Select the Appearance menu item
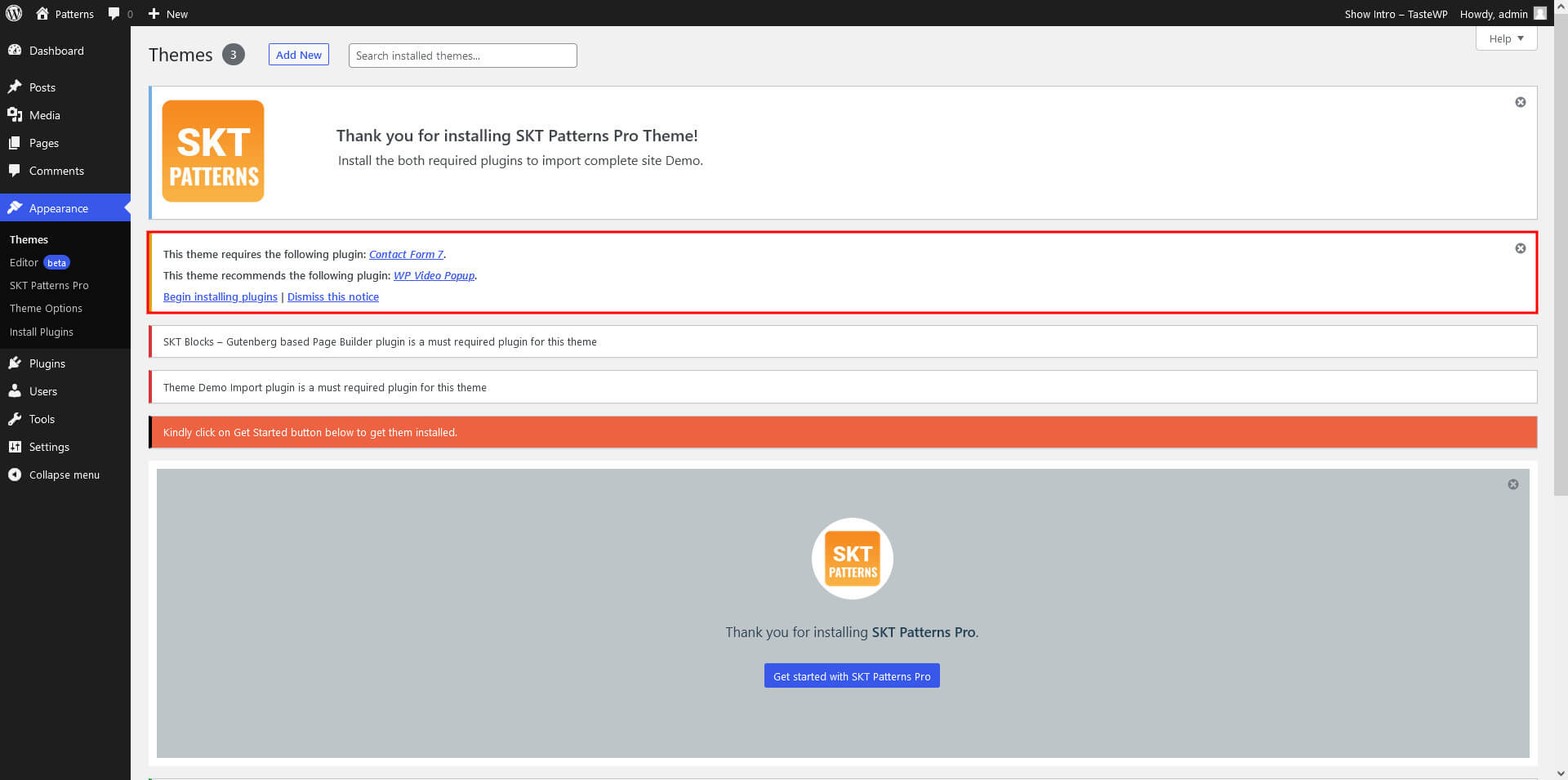1568x780 pixels. (65, 208)
